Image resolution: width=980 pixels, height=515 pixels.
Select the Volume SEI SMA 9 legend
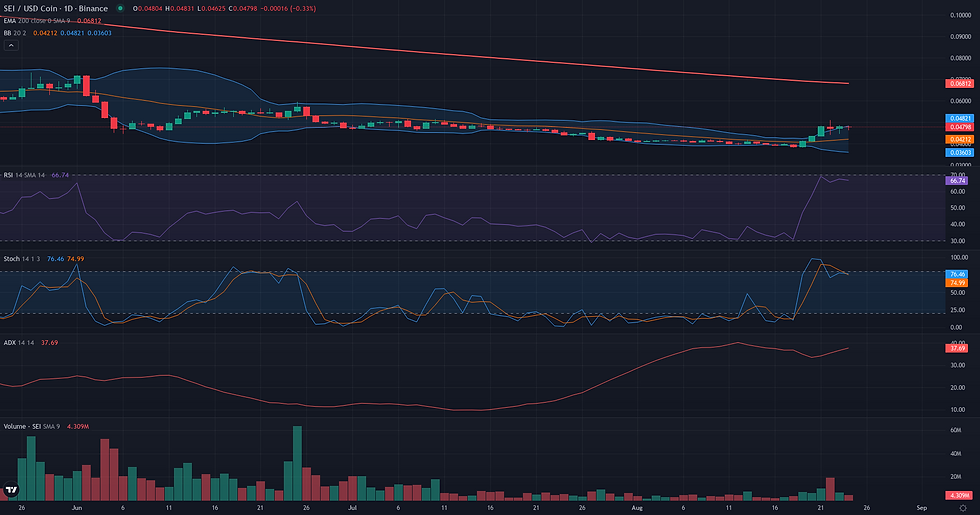32,426
